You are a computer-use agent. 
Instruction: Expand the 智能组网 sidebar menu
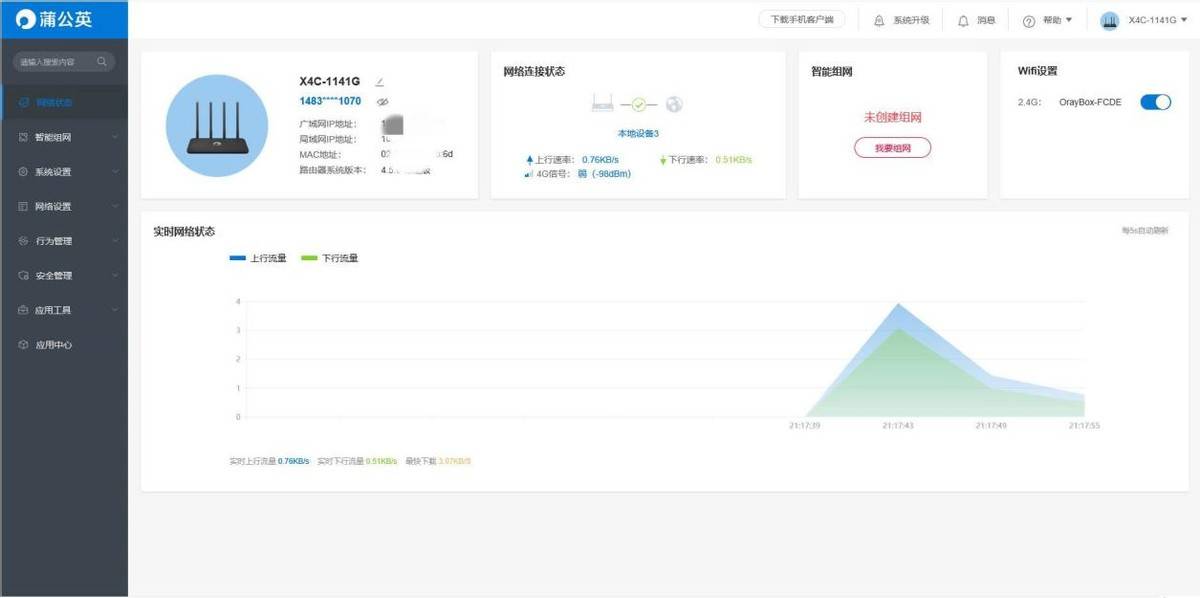64,137
